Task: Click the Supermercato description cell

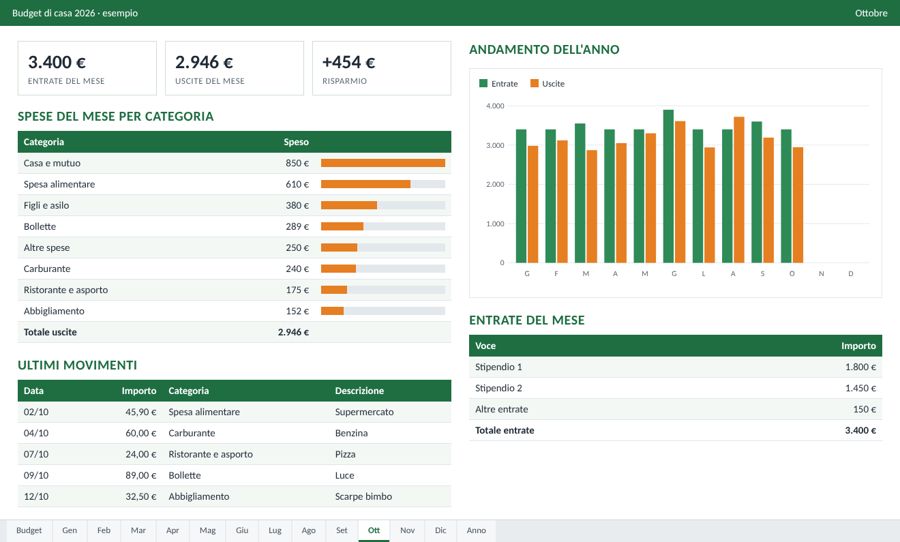Action: point(364,412)
